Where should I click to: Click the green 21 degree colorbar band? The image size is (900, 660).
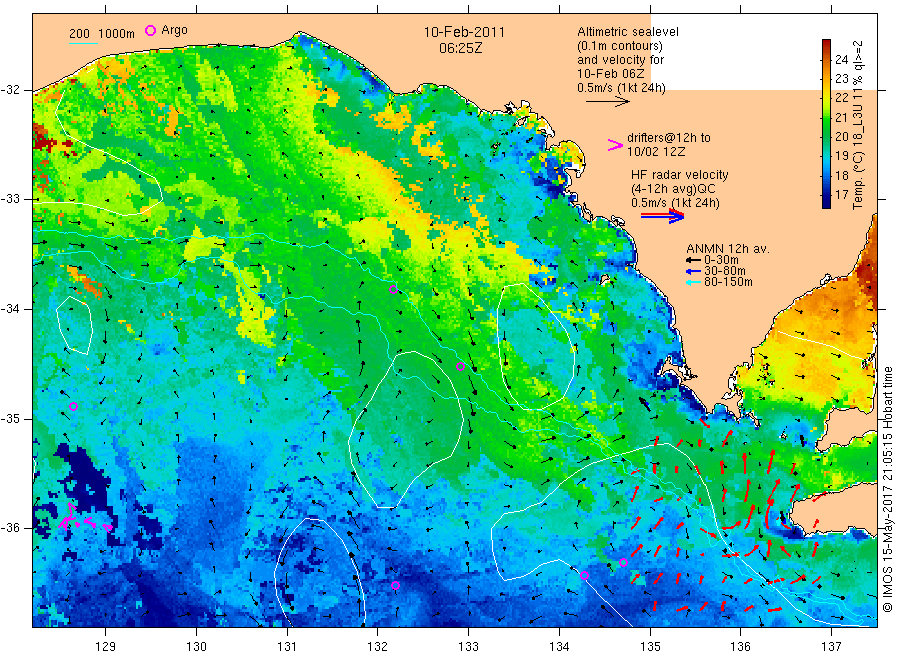[827, 117]
